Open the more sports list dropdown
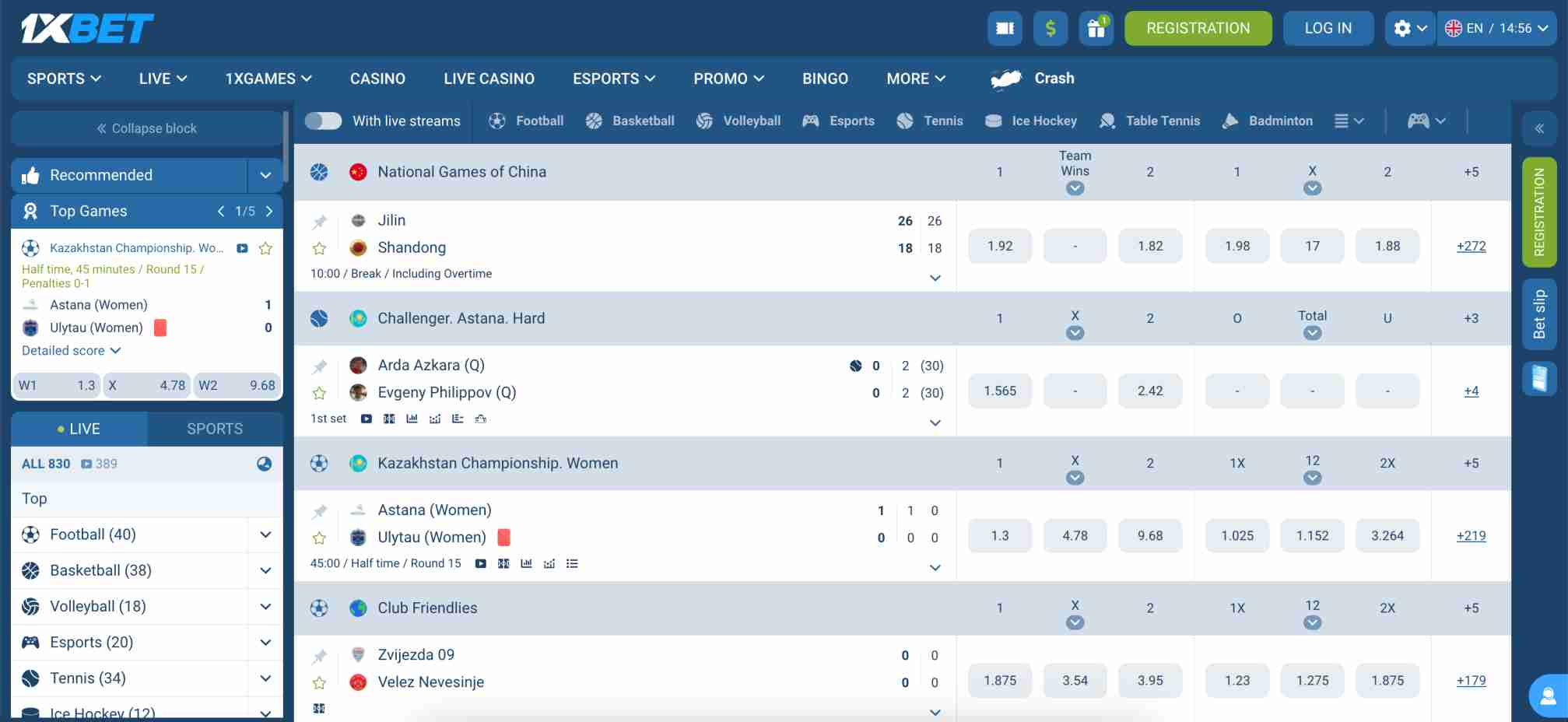The image size is (1568, 722). point(1349,121)
